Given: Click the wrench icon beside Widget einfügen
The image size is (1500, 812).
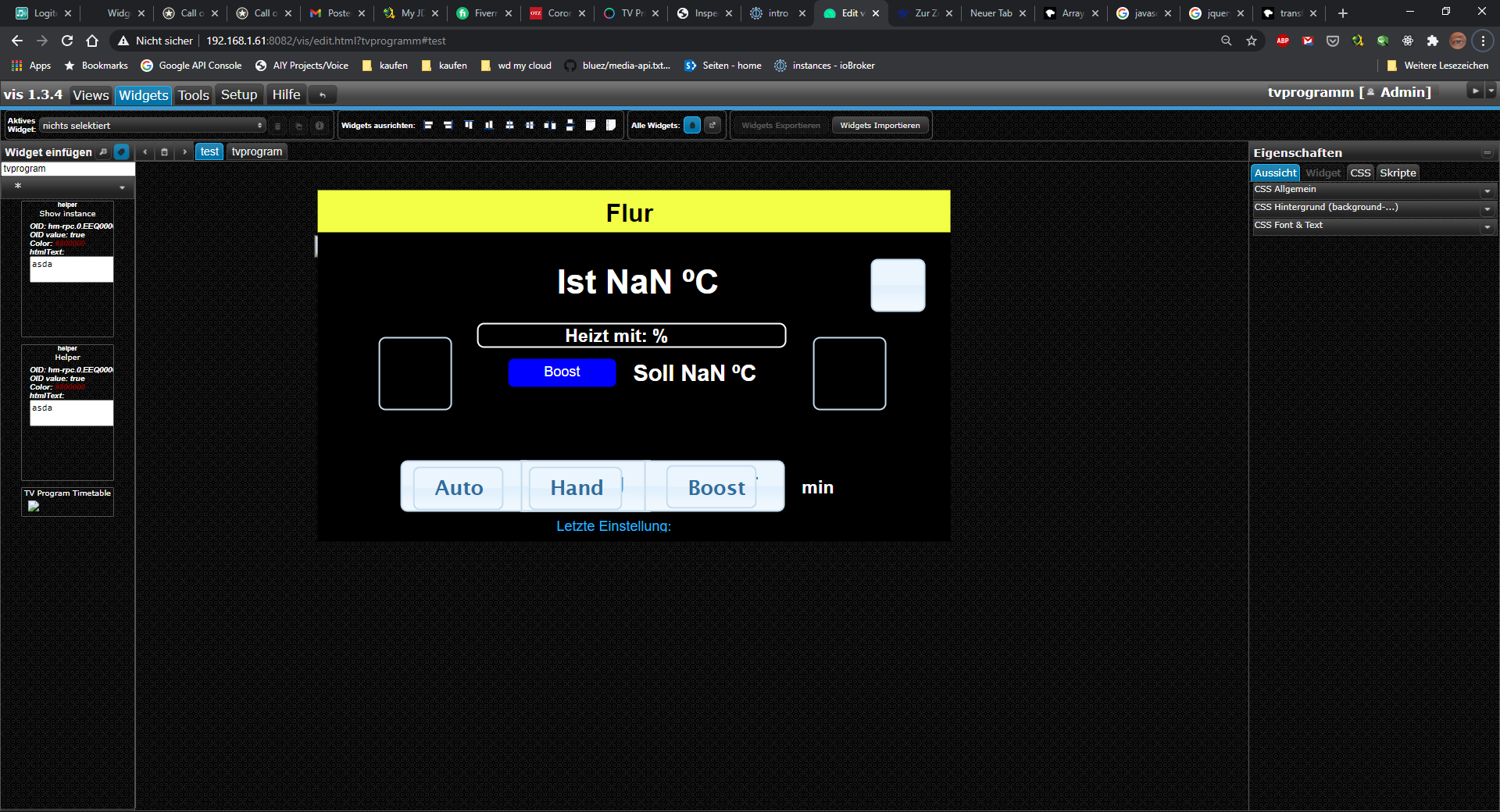Looking at the screenshot, I should (103, 152).
